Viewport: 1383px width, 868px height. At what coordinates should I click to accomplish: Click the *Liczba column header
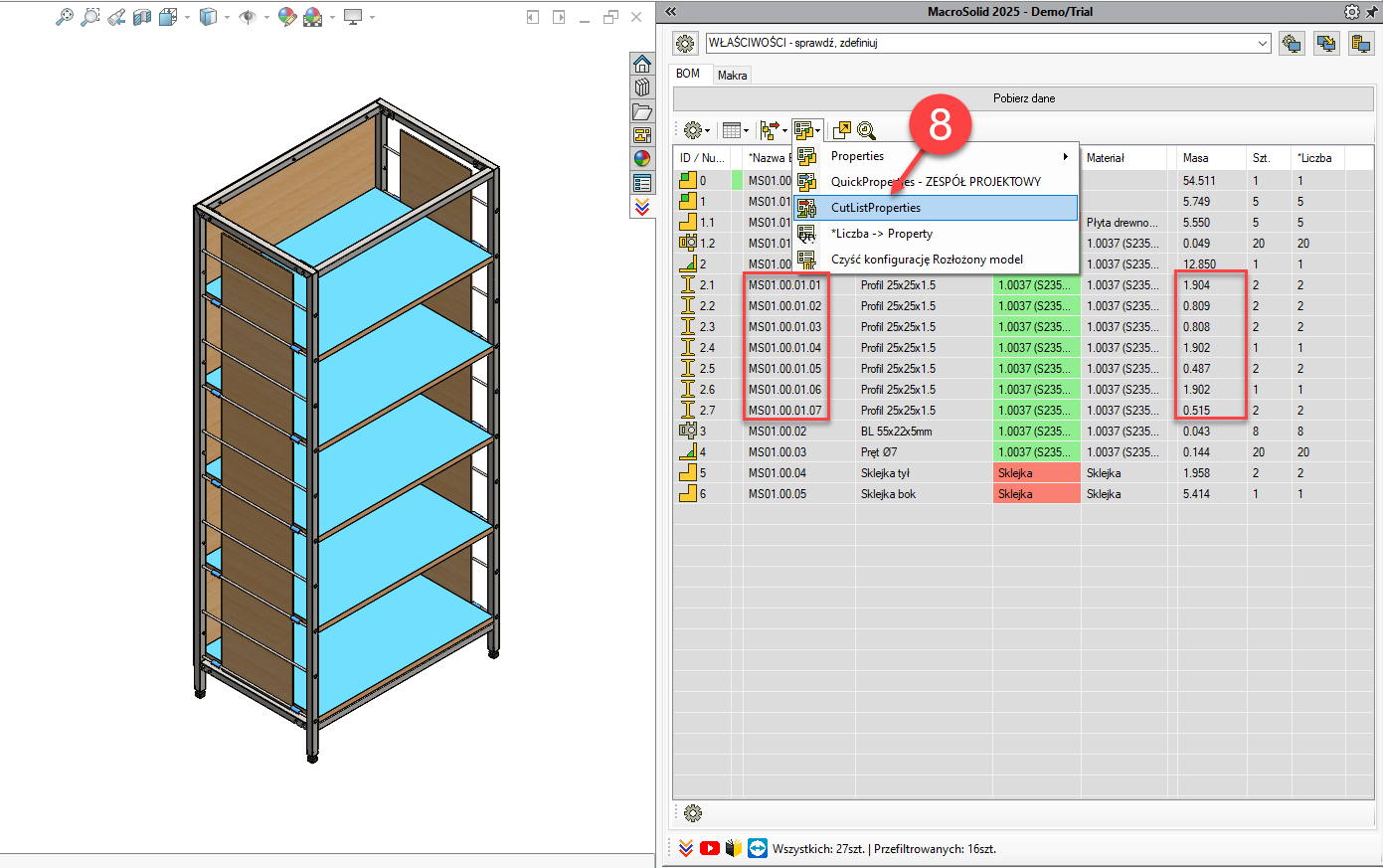tap(1318, 158)
